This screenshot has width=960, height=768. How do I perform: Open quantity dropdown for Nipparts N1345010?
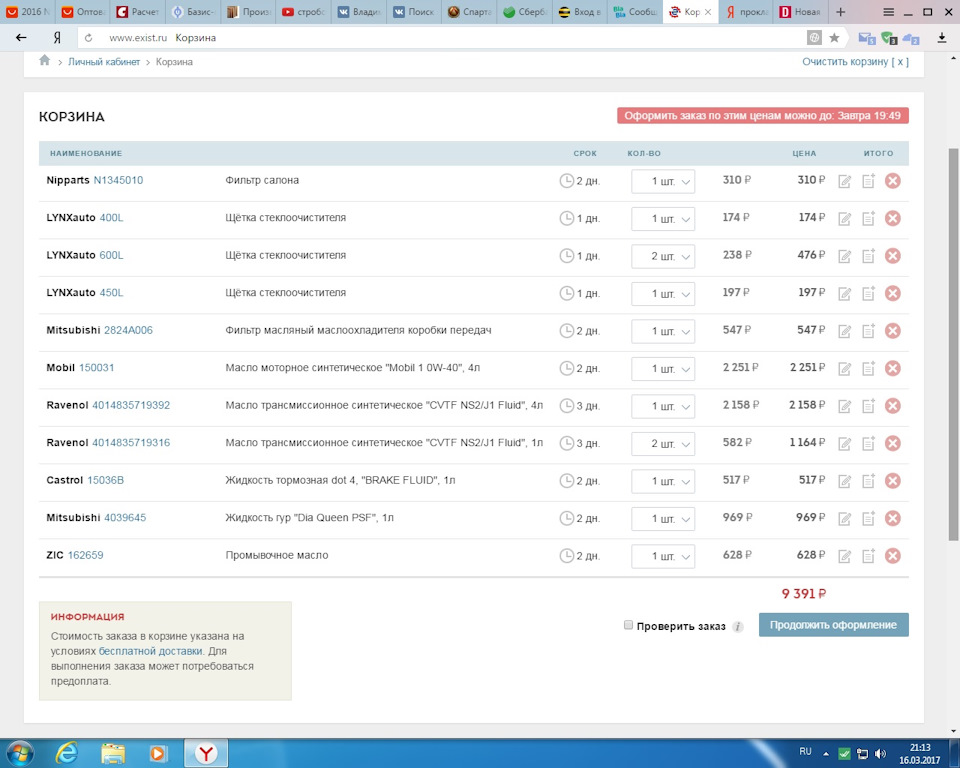point(663,181)
